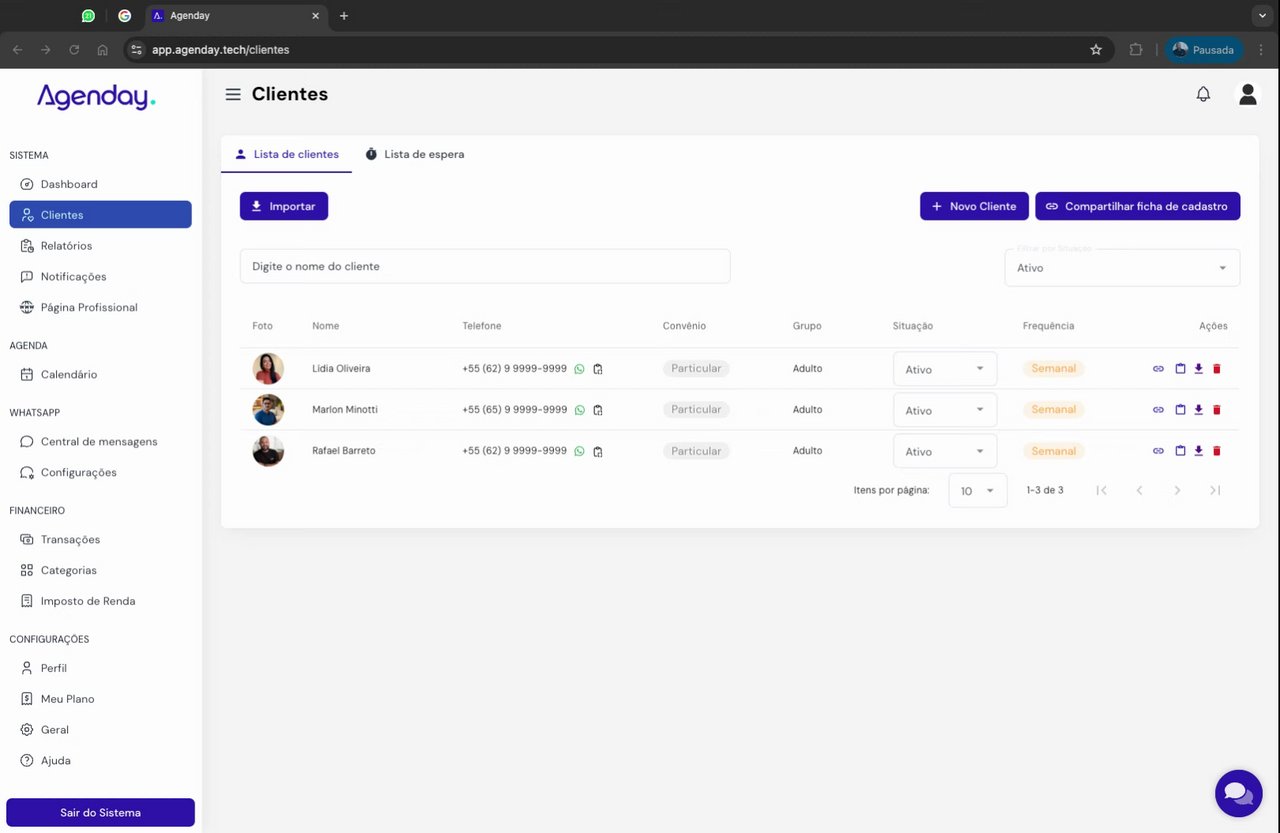Delete Rafael Barreto with the red trash icon

coord(1217,451)
